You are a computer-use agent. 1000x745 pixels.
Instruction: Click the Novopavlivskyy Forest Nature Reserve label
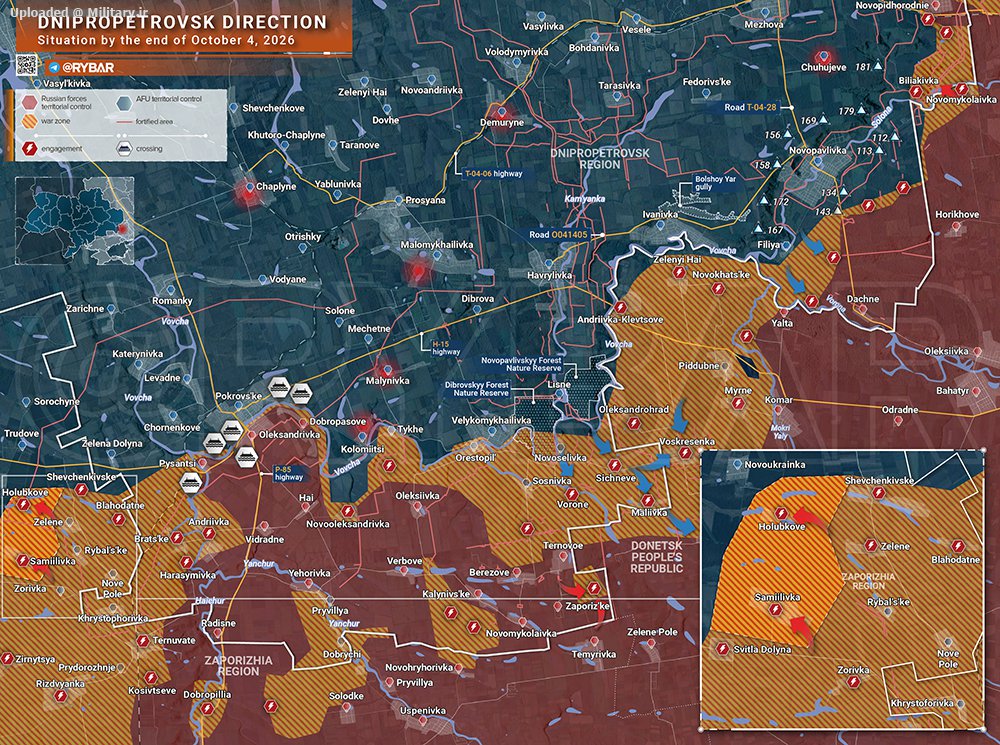(522, 364)
